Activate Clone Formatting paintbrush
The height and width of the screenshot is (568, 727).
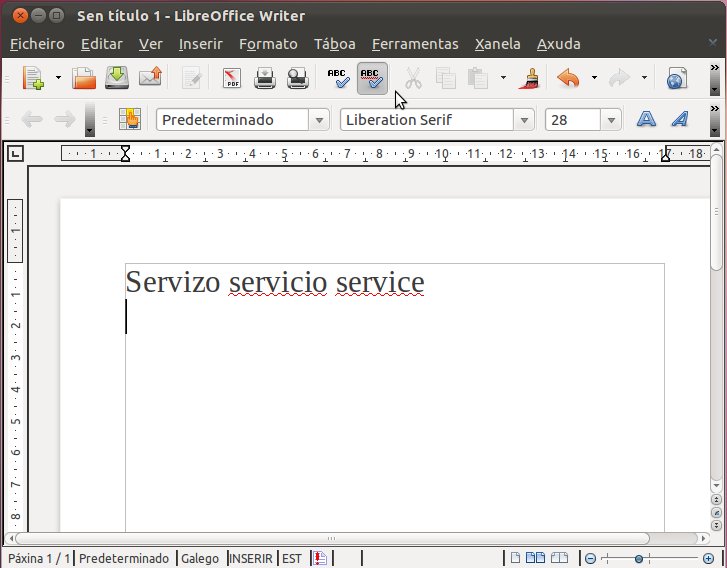(529, 78)
